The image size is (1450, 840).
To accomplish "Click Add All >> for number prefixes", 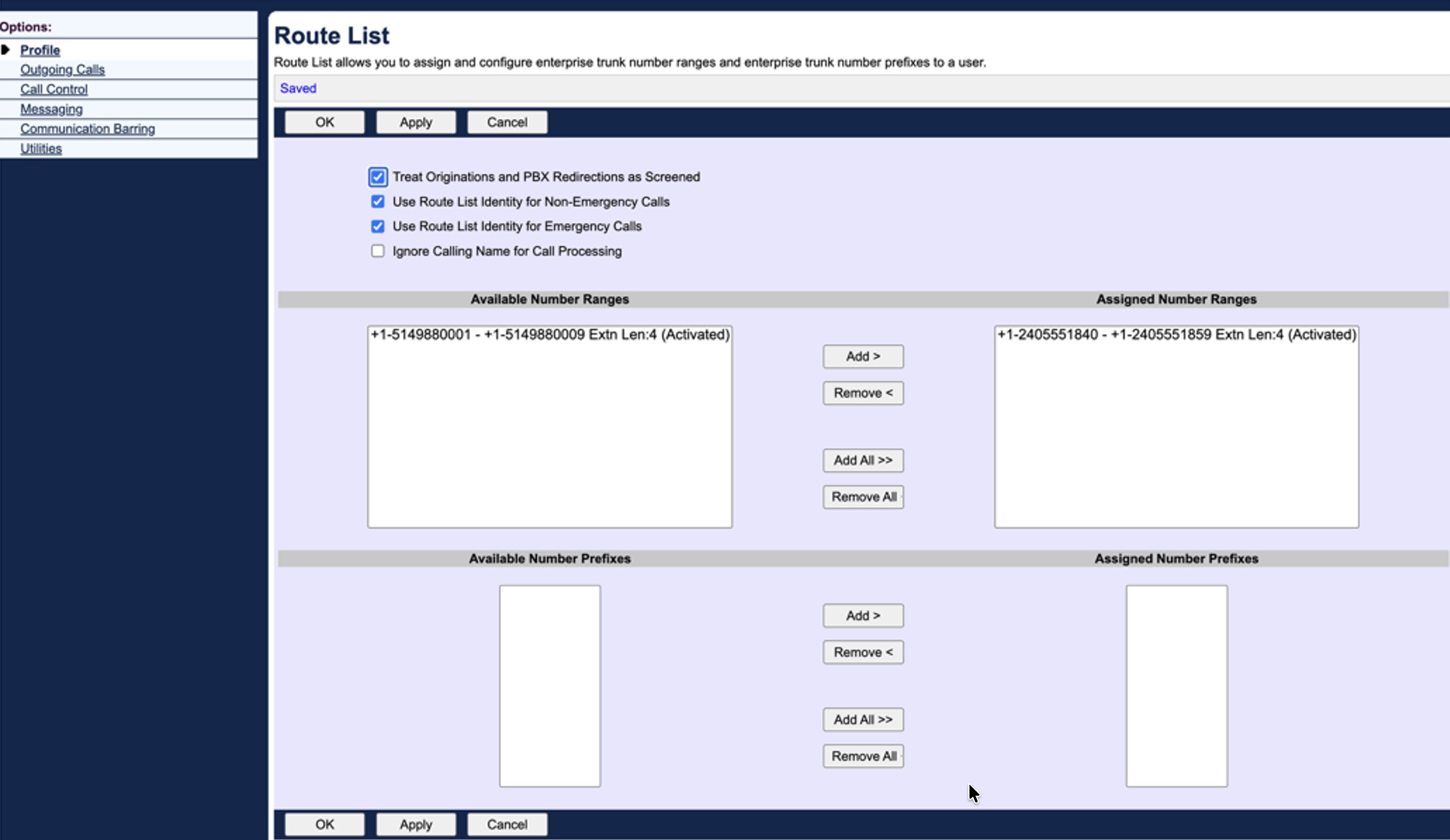I will [863, 720].
